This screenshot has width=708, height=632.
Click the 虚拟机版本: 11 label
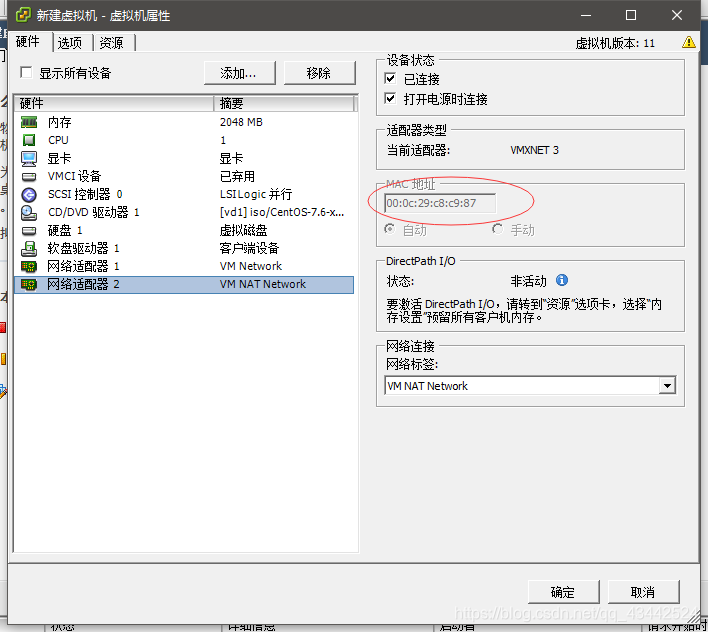coord(615,43)
